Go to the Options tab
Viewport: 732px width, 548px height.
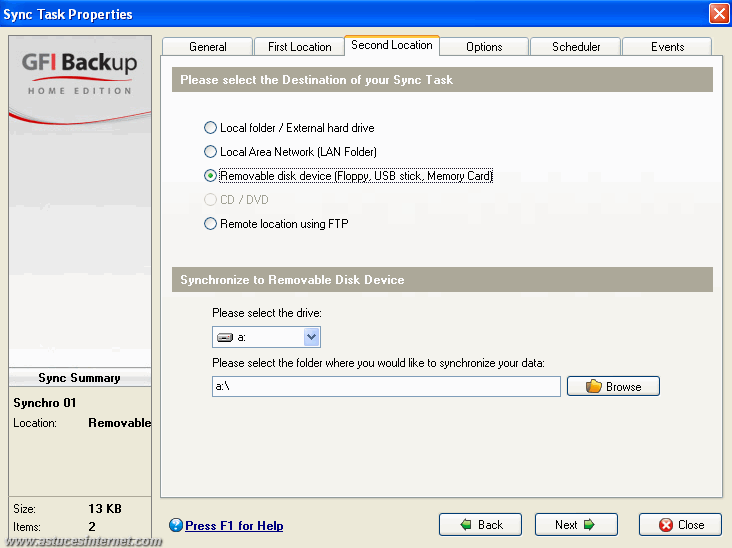coord(484,47)
